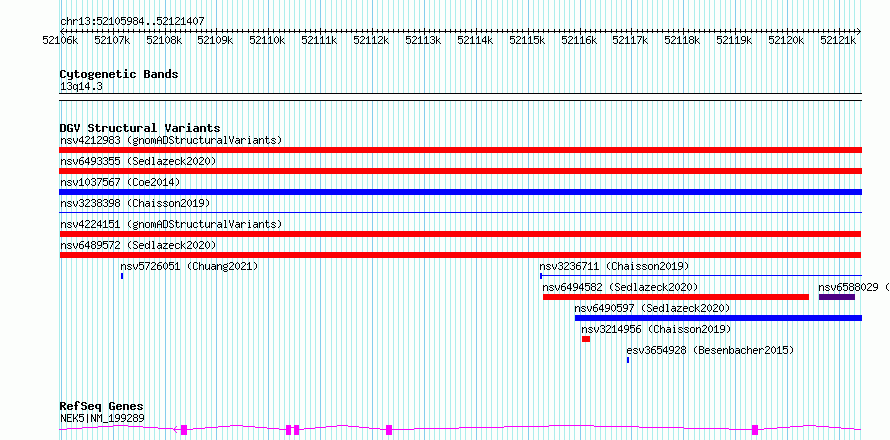Screen dimensions: 890x440
Task: Click the 52106k ruler label
Action: pyautogui.click(x=60, y=41)
